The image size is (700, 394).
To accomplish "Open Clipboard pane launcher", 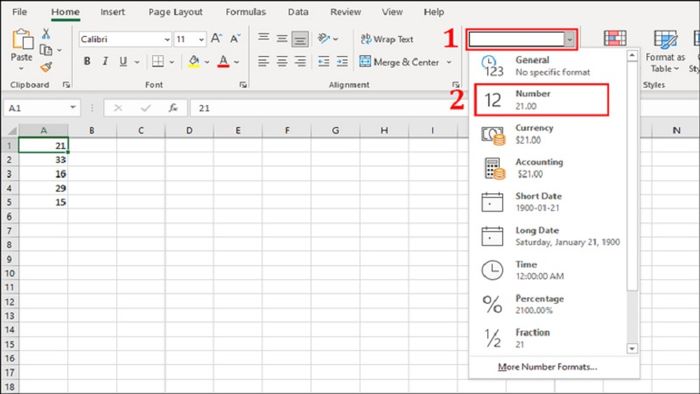I will [66, 84].
